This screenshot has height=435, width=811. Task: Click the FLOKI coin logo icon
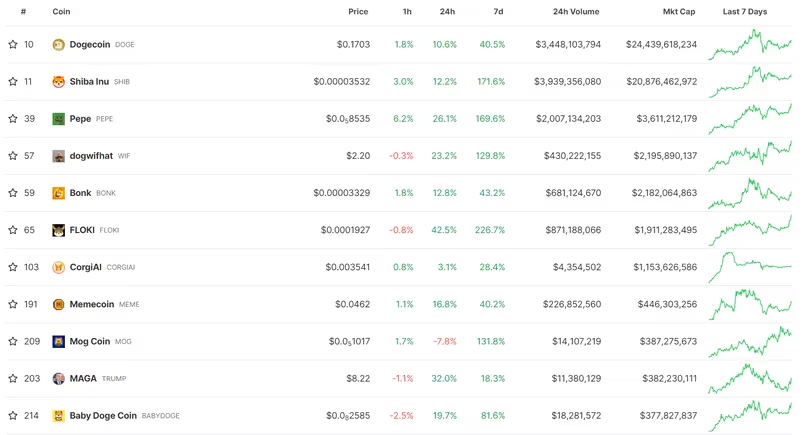tap(59, 230)
